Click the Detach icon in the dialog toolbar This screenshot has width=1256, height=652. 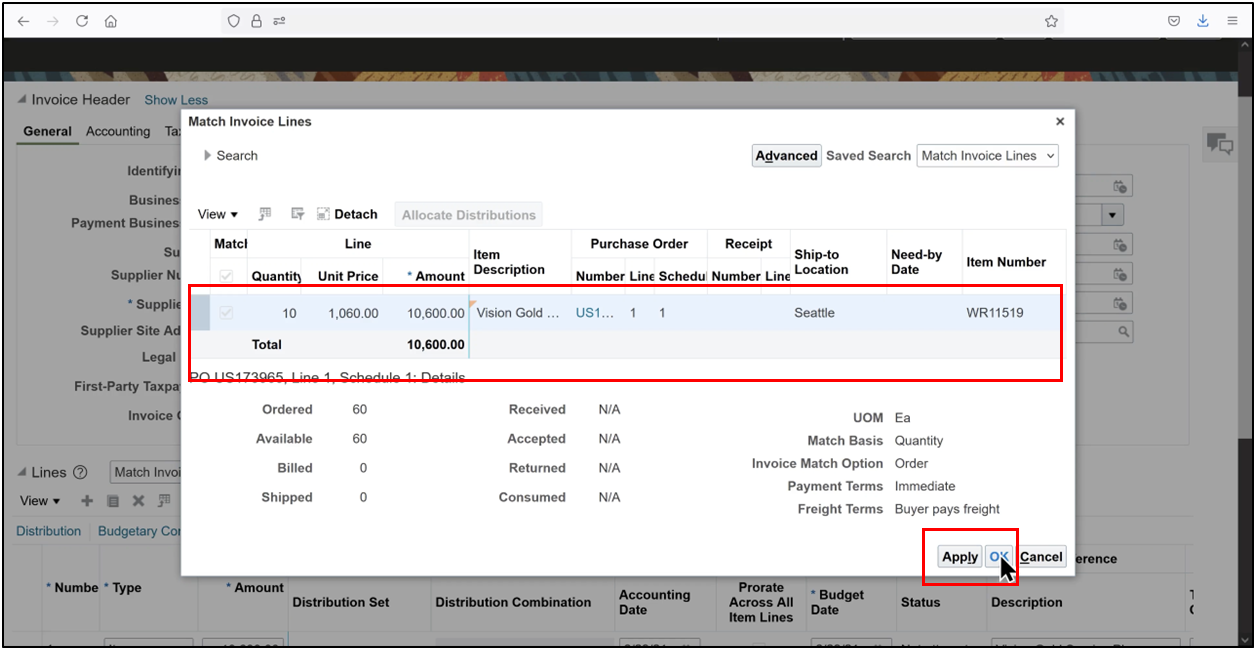[322, 214]
